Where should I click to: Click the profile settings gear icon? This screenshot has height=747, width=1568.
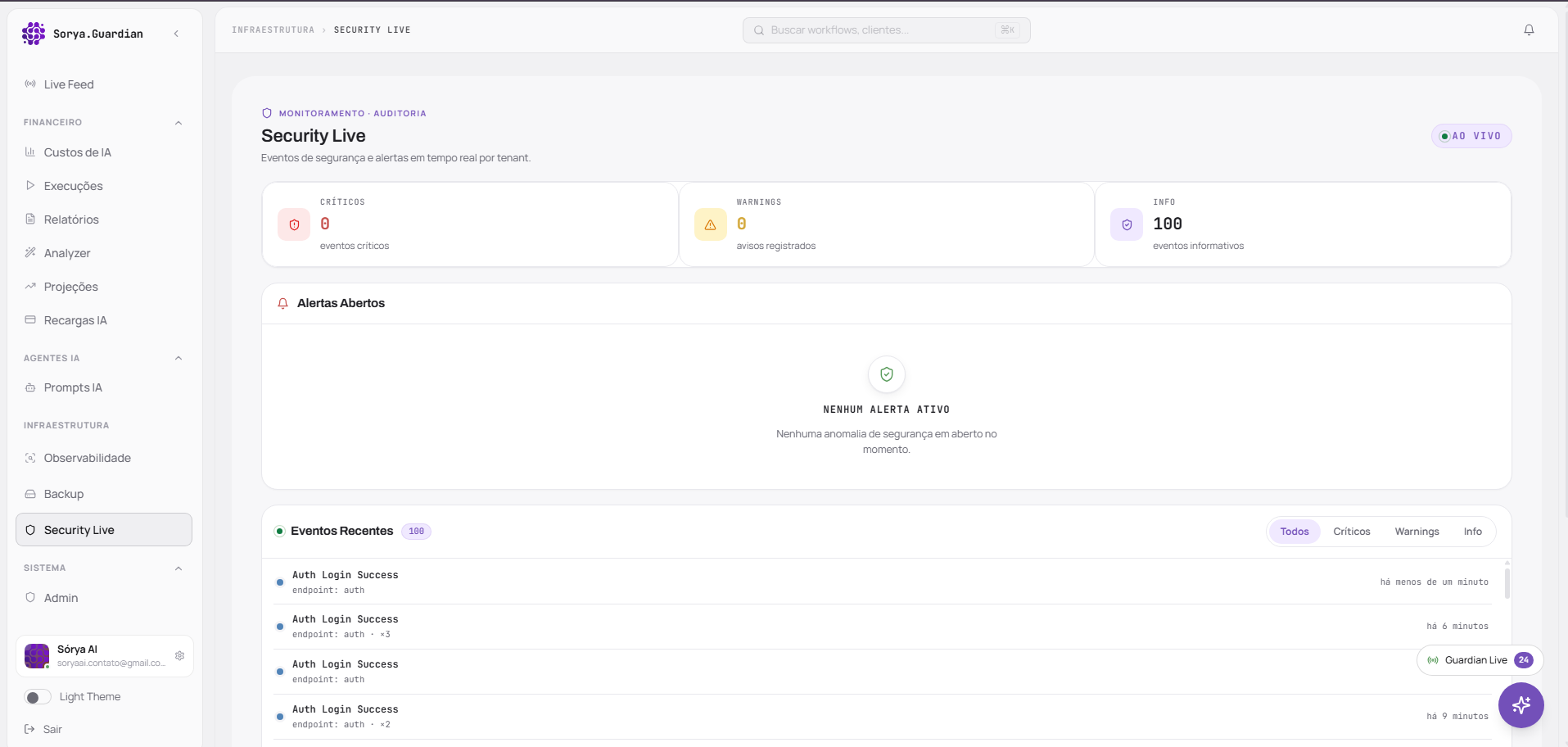pos(179,656)
